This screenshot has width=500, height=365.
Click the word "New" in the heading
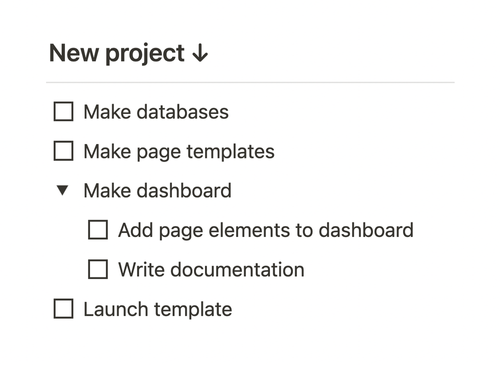[x=74, y=53]
